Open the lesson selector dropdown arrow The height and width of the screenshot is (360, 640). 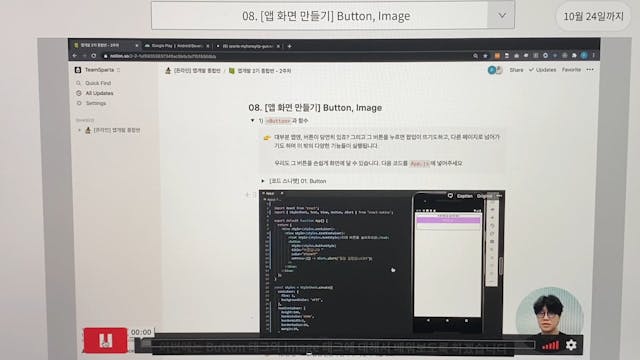tap(502, 16)
